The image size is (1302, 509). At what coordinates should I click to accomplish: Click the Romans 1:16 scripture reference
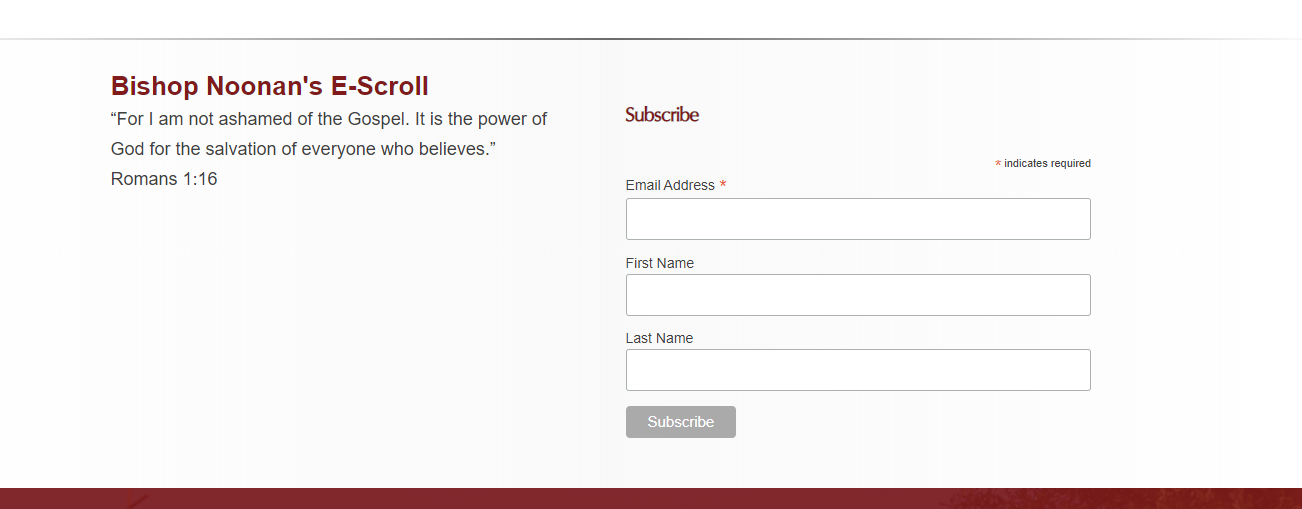164,179
